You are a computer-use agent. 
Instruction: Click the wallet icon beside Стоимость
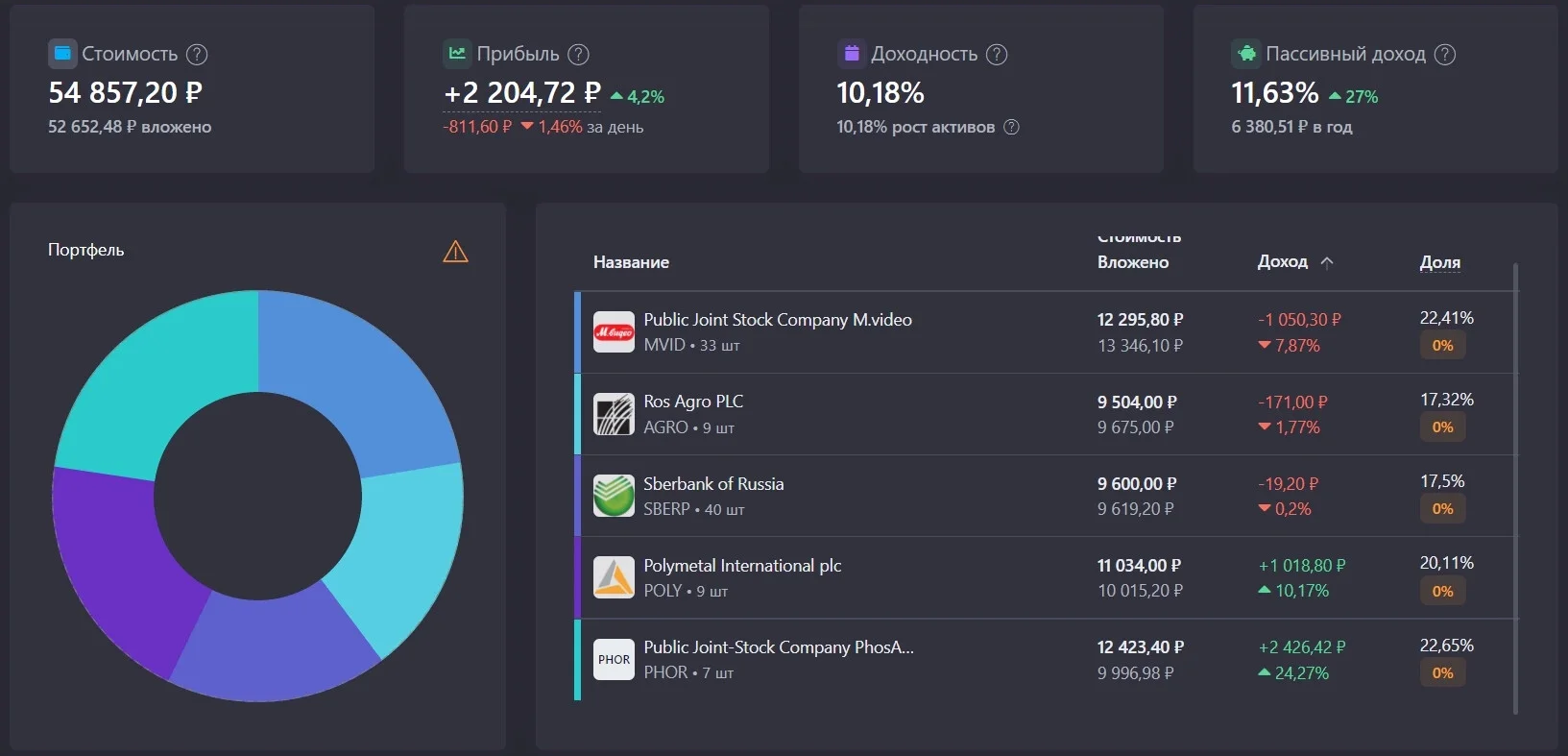[x=62, y=54]
